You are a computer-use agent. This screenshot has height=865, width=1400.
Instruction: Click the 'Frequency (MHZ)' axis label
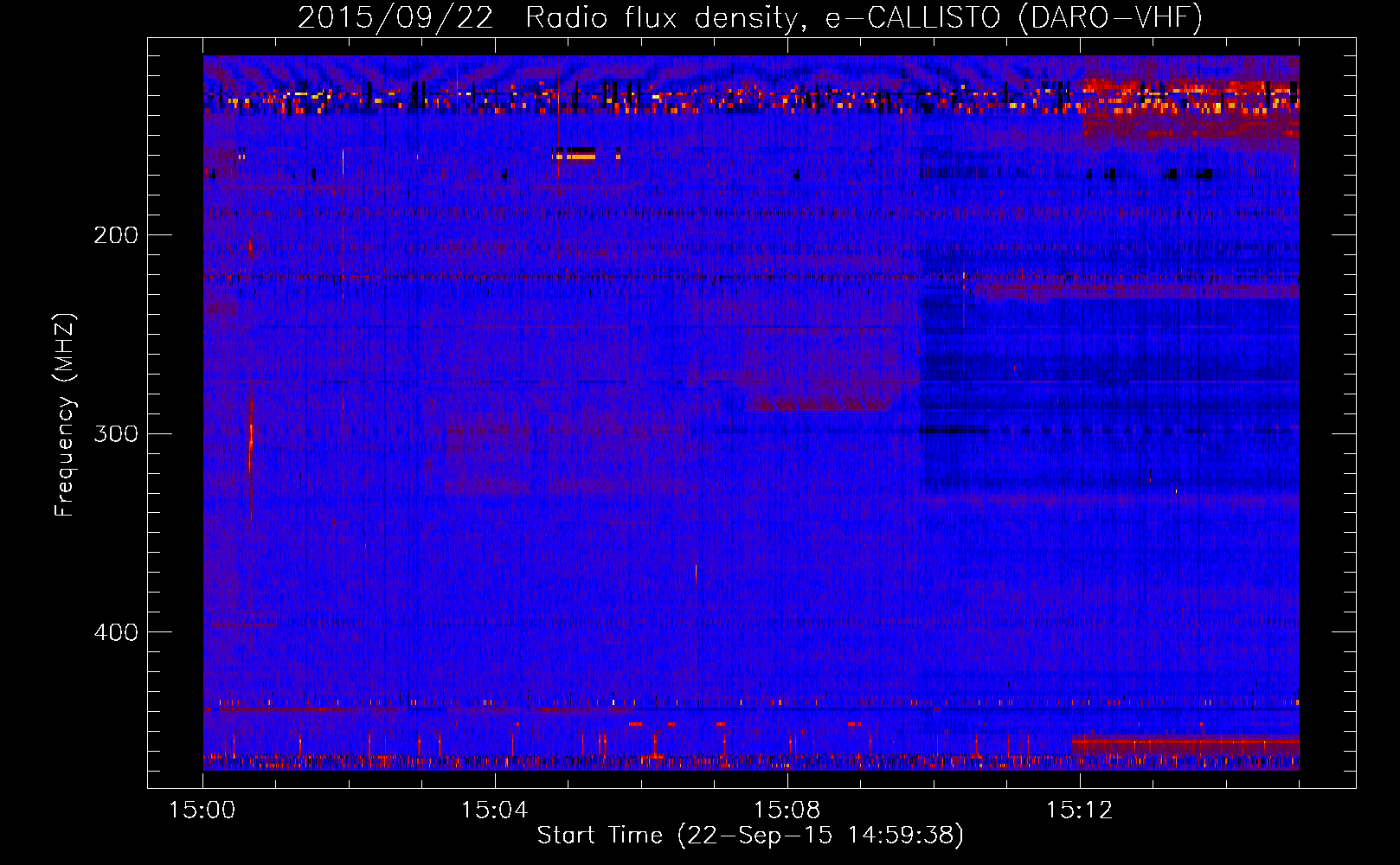pos(65,414)
